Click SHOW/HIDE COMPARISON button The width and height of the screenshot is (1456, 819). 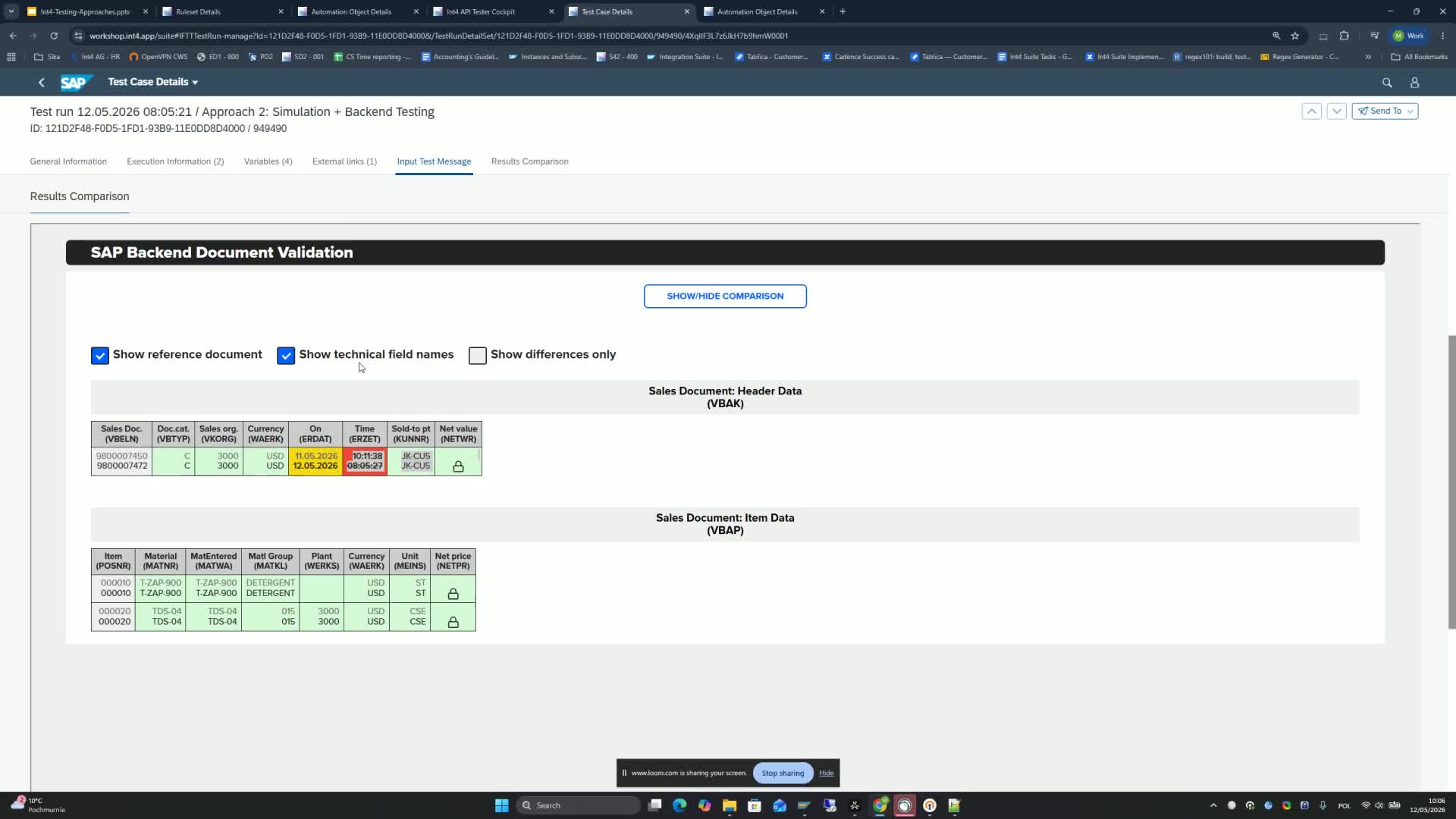(x=725, y=297)
